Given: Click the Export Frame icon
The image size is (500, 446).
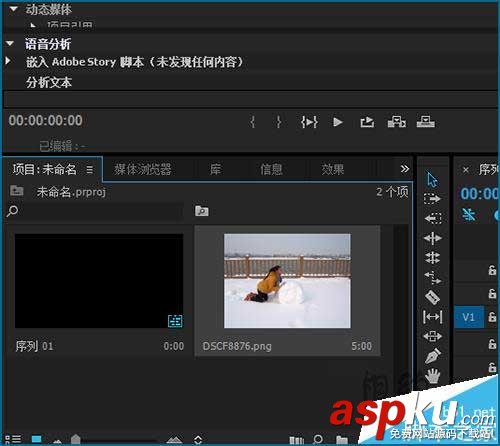Looking at the screenshot, I should coord(367,122).
